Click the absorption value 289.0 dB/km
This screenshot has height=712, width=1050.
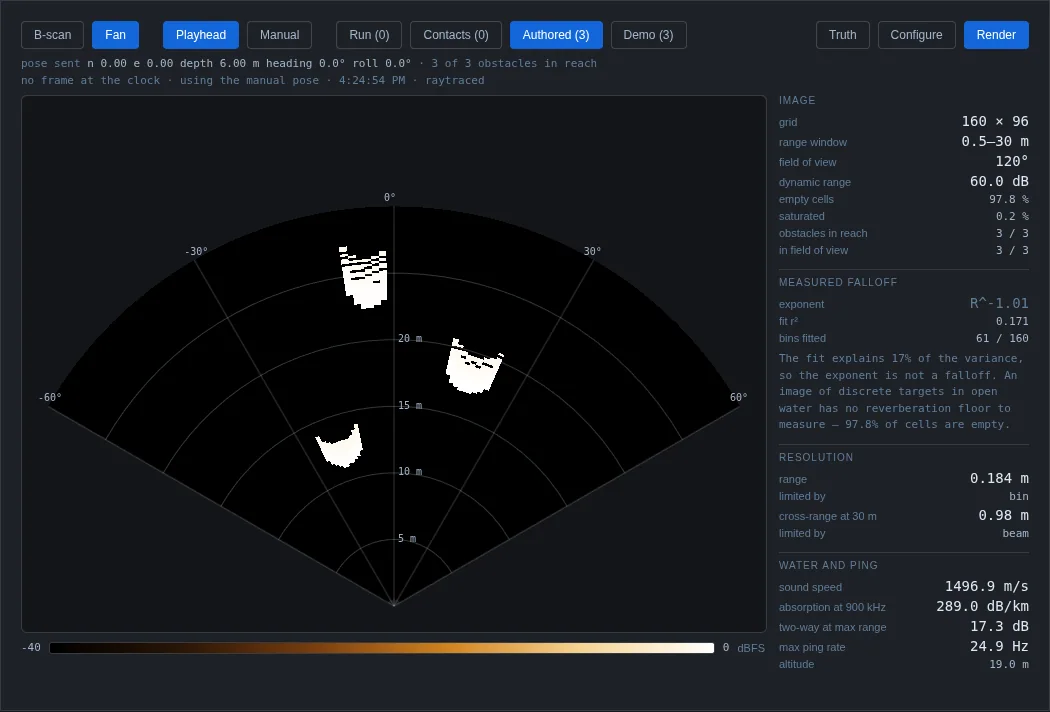pos(982,606)
